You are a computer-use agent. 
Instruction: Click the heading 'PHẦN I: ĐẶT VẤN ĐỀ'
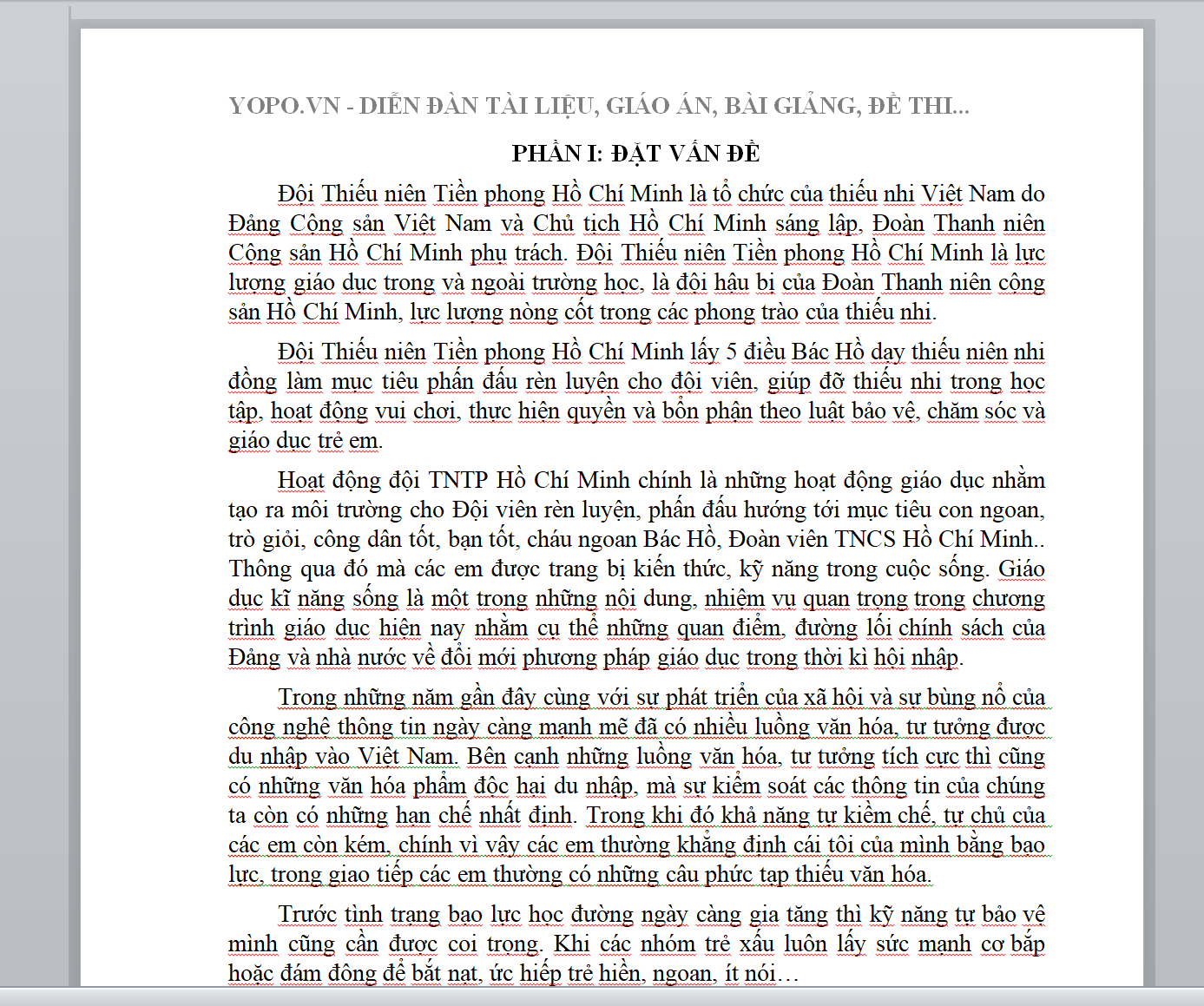635,154
